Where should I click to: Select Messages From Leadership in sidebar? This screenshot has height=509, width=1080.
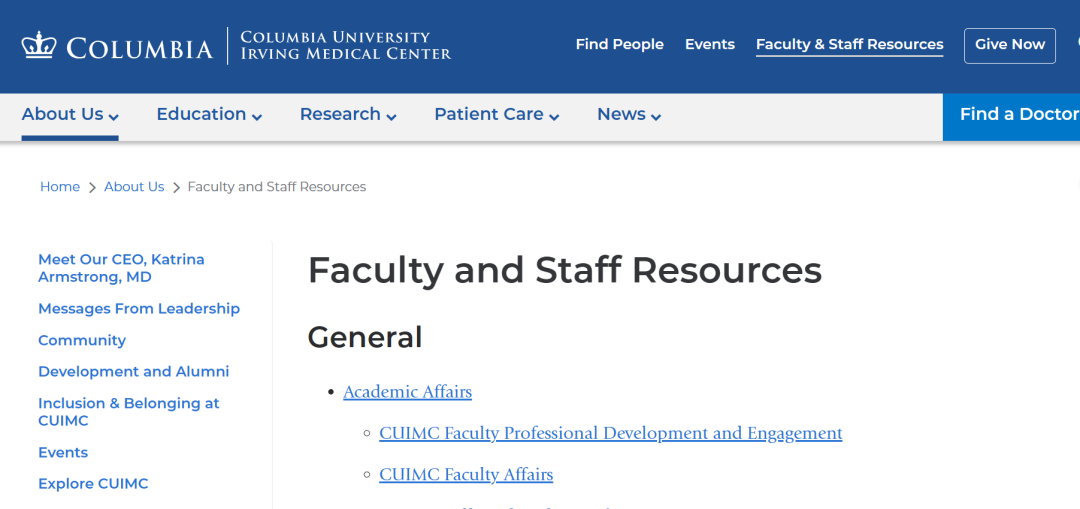pyautogui.click(x=139, y=309)
